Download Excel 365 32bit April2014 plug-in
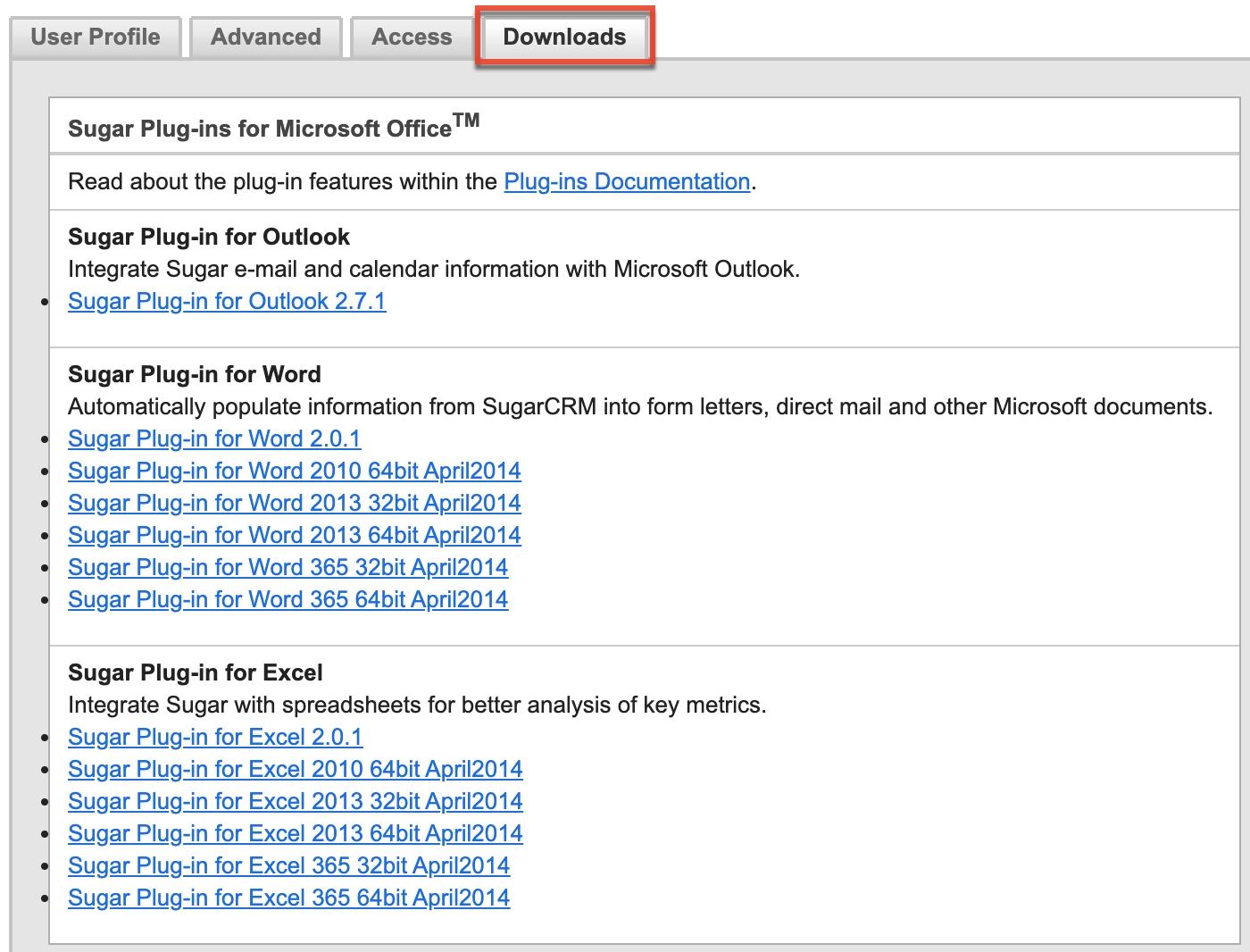Image resolution: width=1250 pixels, height=952 pixels. (288, 865)
